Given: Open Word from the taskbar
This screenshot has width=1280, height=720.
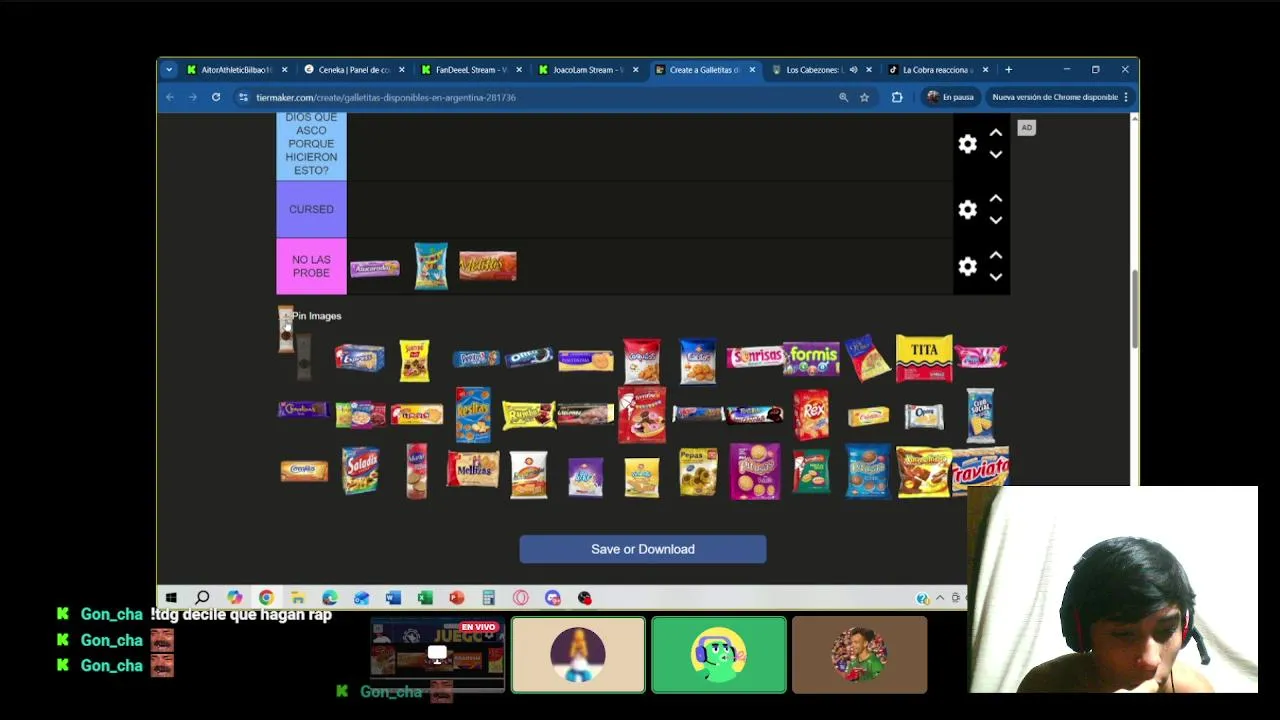Looking at the screenshot, I should [393, 598].
